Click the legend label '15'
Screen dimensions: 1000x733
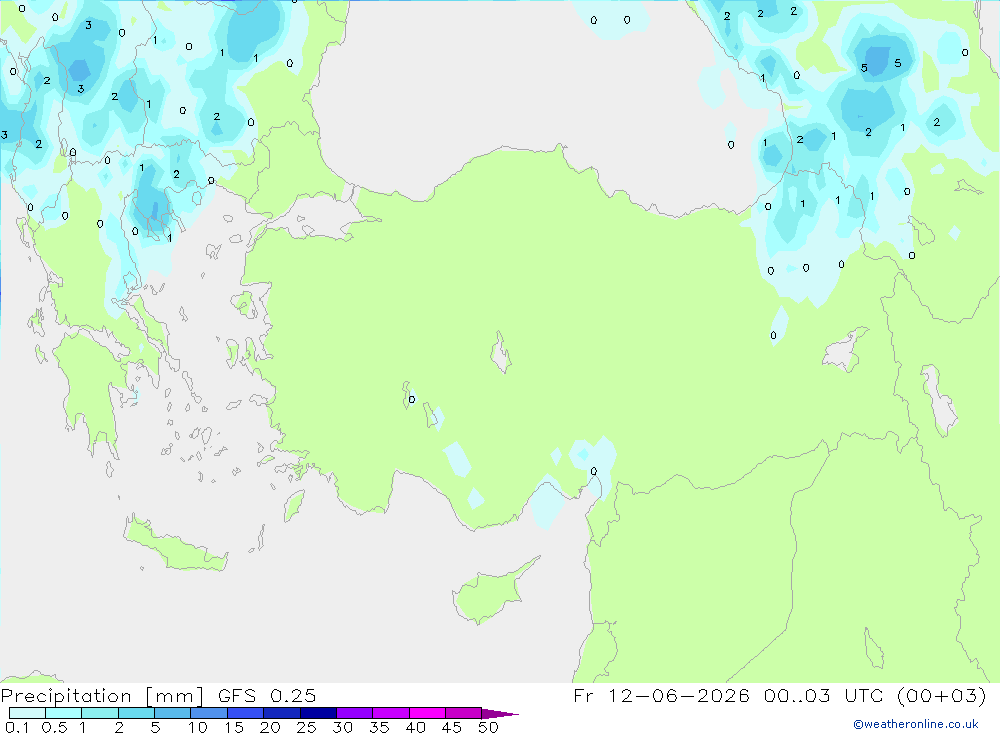[234, 727]
